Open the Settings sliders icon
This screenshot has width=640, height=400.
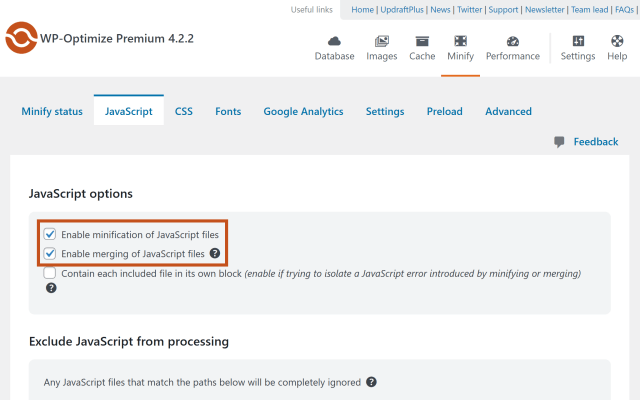(578, 41)
